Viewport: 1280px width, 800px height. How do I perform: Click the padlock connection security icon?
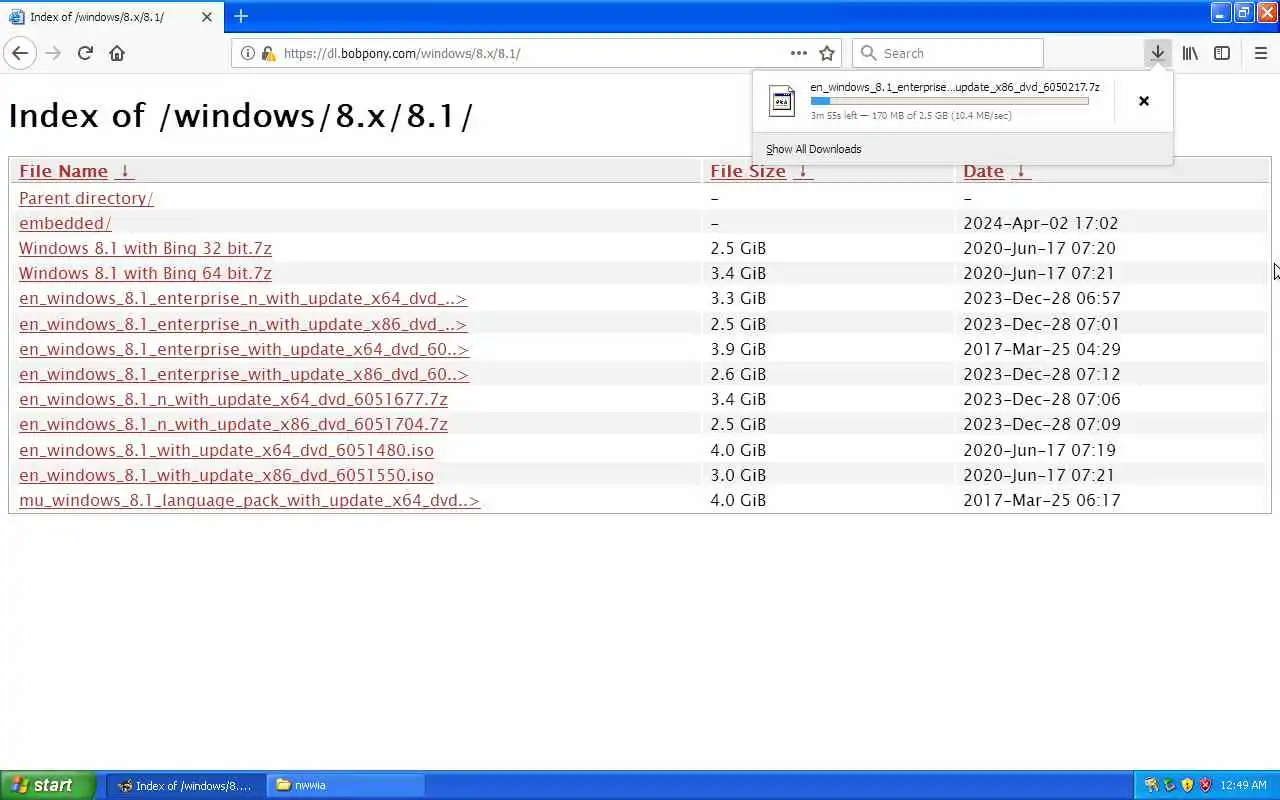pyautogui.click(x=268, y=53)
